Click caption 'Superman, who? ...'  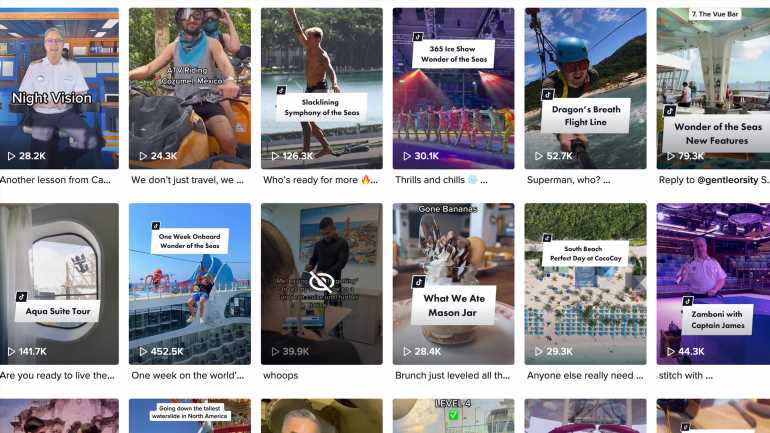click(x=568, y=180)
